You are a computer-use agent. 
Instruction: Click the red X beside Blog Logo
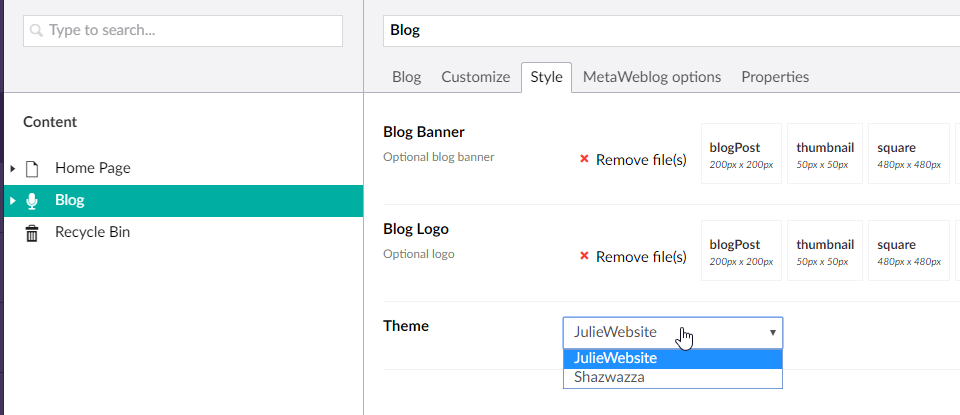(584, 256)
